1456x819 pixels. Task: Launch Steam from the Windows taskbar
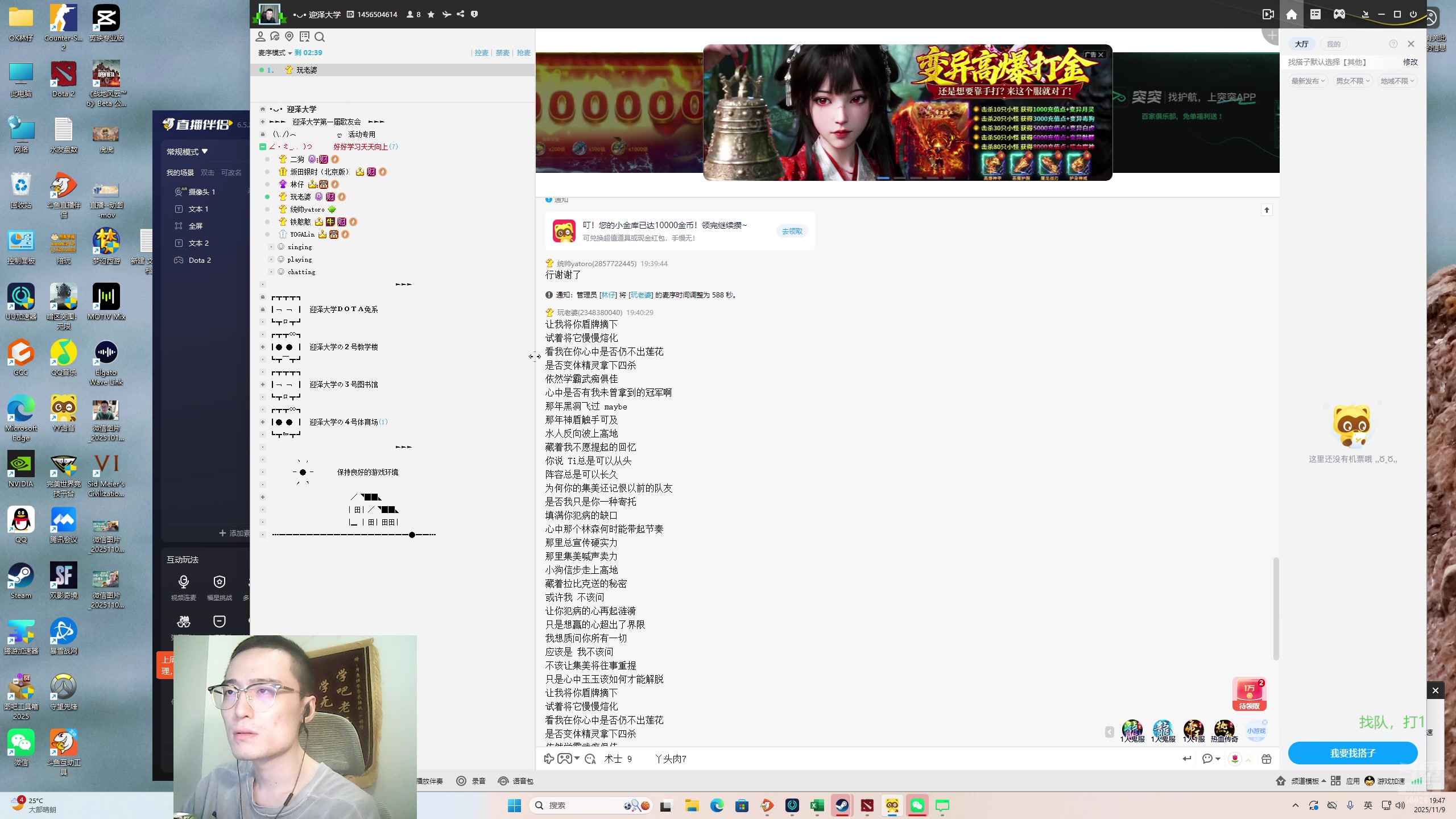tap(842, 806)
